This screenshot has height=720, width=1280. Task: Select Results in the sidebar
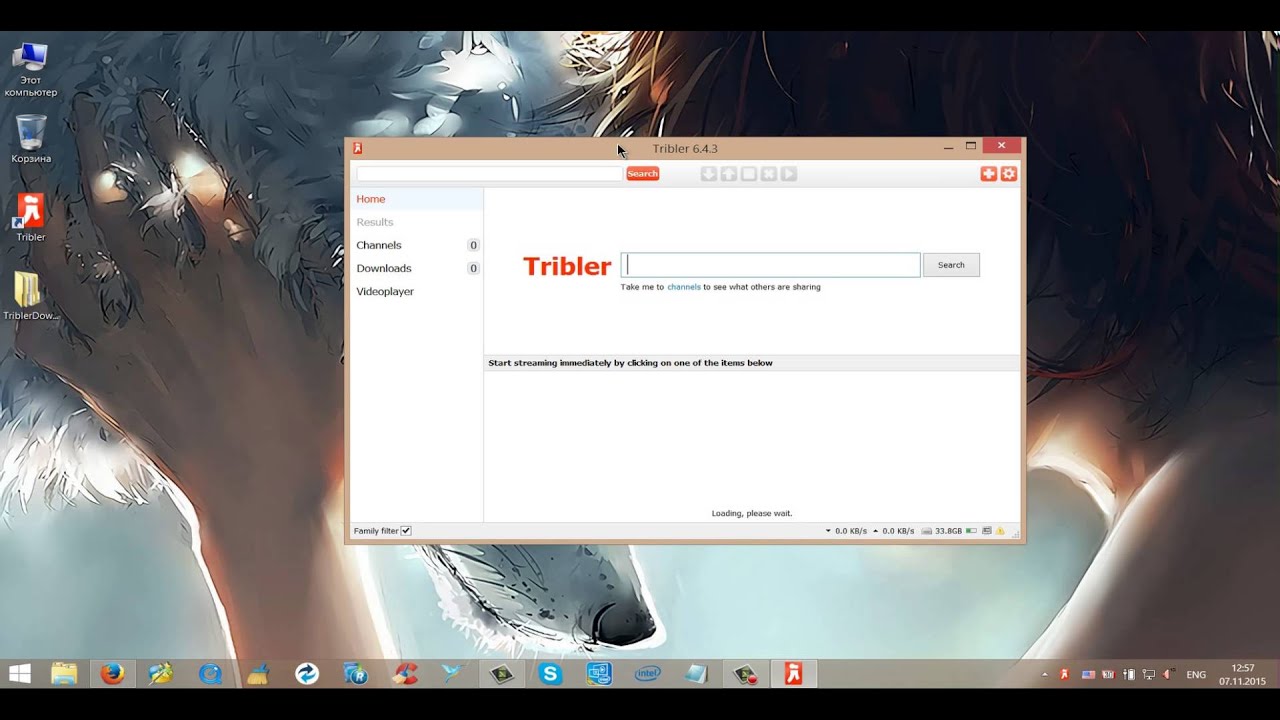[417, 222]
